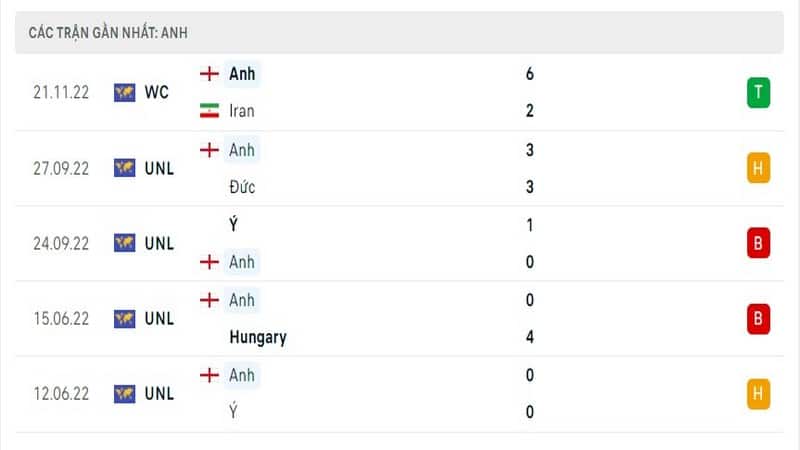Image resolution: width=800 pixels, height=450 pixels.
Task: Click the UNL competition icon on 27.09.22
Action: (124, 168)
